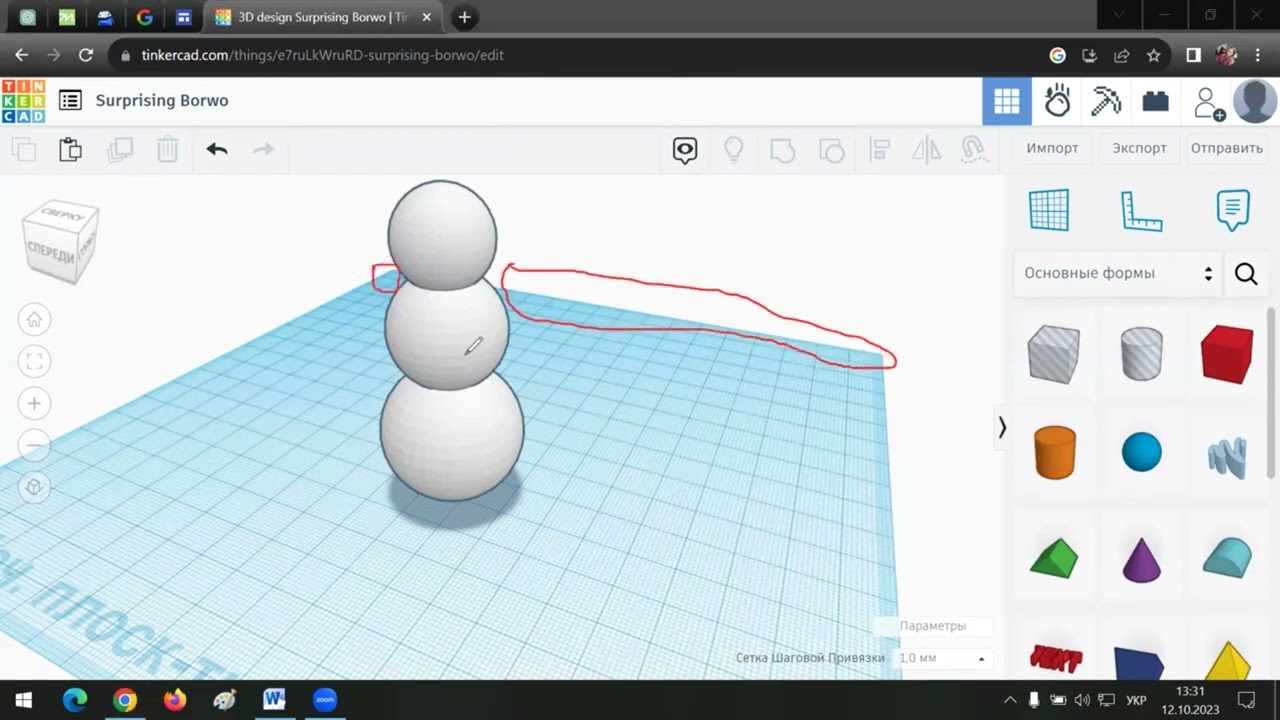Select the Mirror tool icon
The height and width of the screenshot is (720, 1280).
point(927,150)
